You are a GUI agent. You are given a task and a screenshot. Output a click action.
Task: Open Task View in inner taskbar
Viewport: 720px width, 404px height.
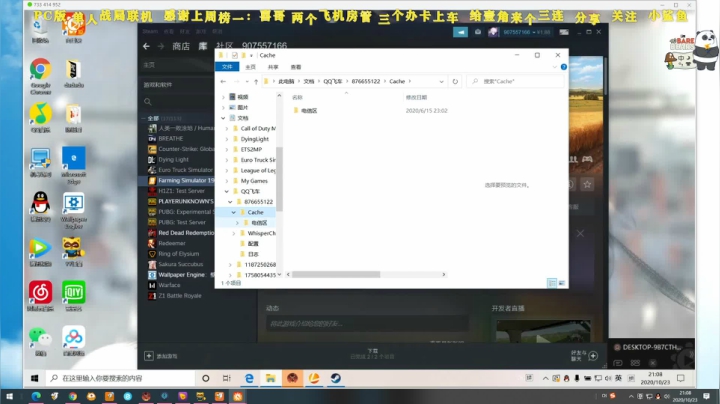tap(226, 378)
